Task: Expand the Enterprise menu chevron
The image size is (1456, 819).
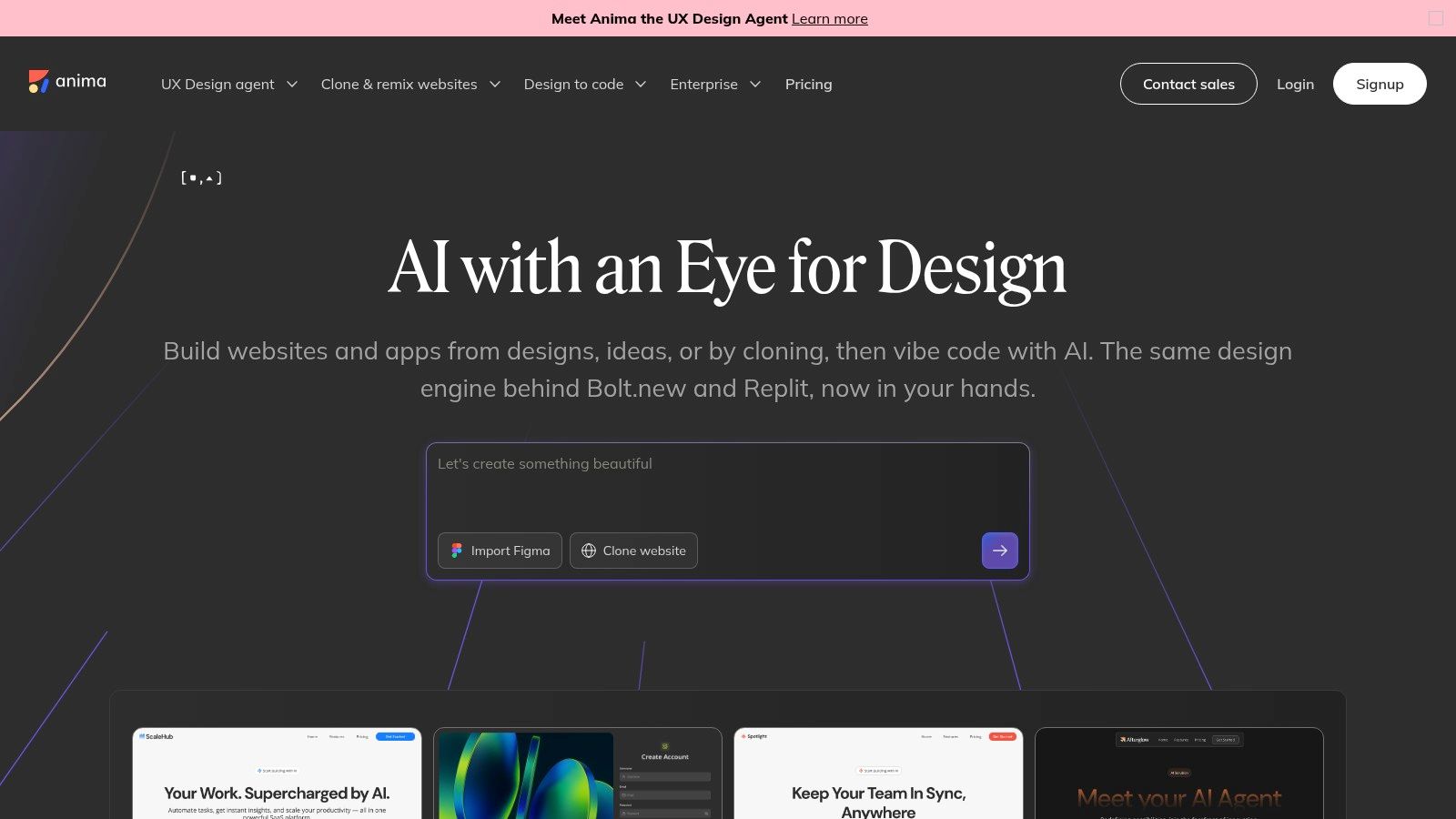Action: pos(755,85)
